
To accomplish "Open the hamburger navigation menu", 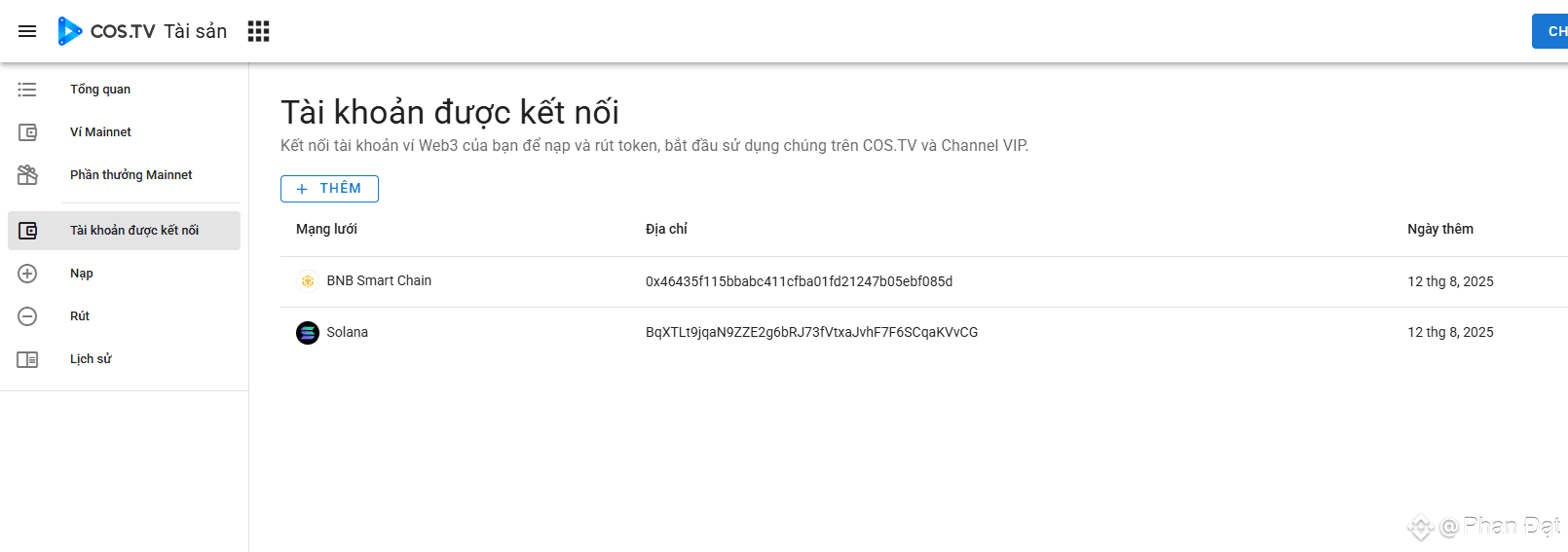I will pos(27,31).
